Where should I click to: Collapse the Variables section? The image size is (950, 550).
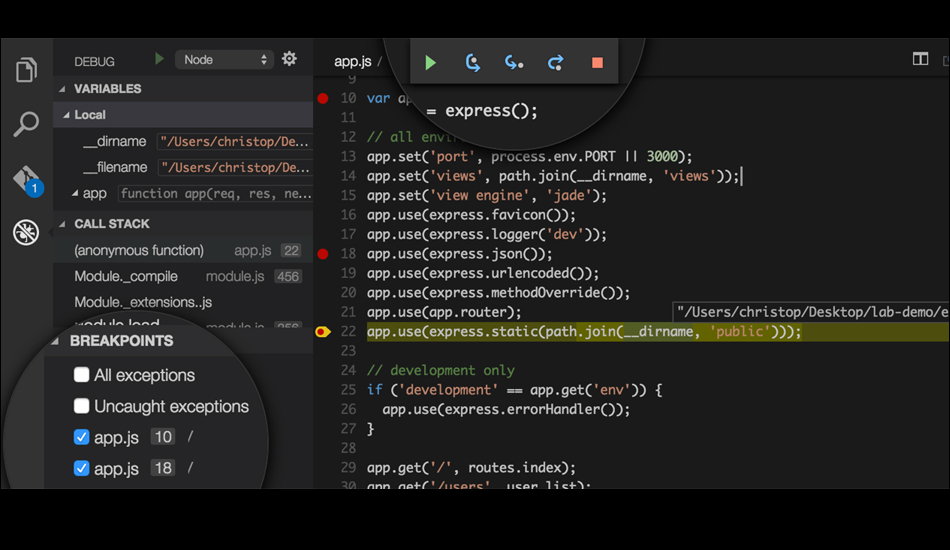click(x=62, y=89)
